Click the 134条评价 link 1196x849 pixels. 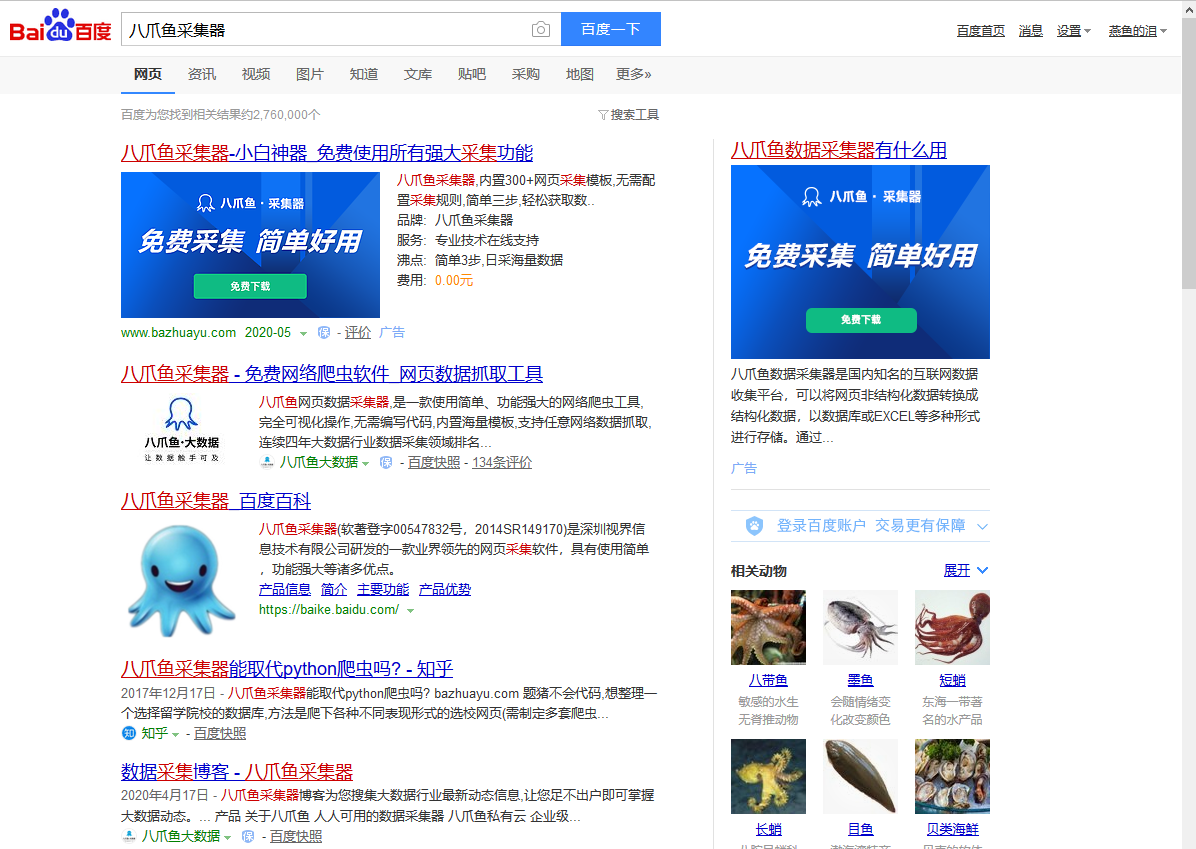tap(502, 462)
